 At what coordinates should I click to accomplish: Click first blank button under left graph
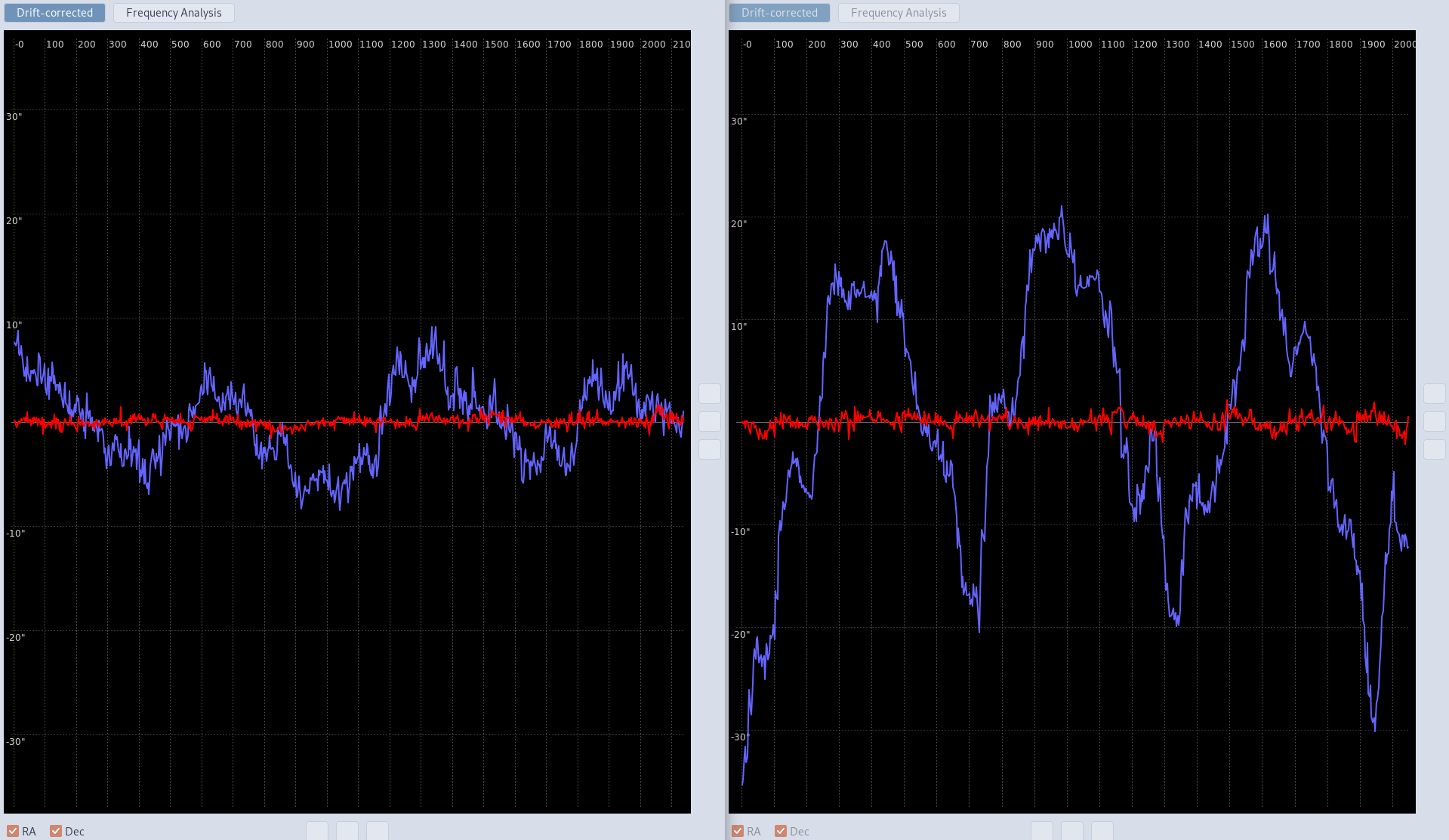pyautogui.click(x=317, y=831)
